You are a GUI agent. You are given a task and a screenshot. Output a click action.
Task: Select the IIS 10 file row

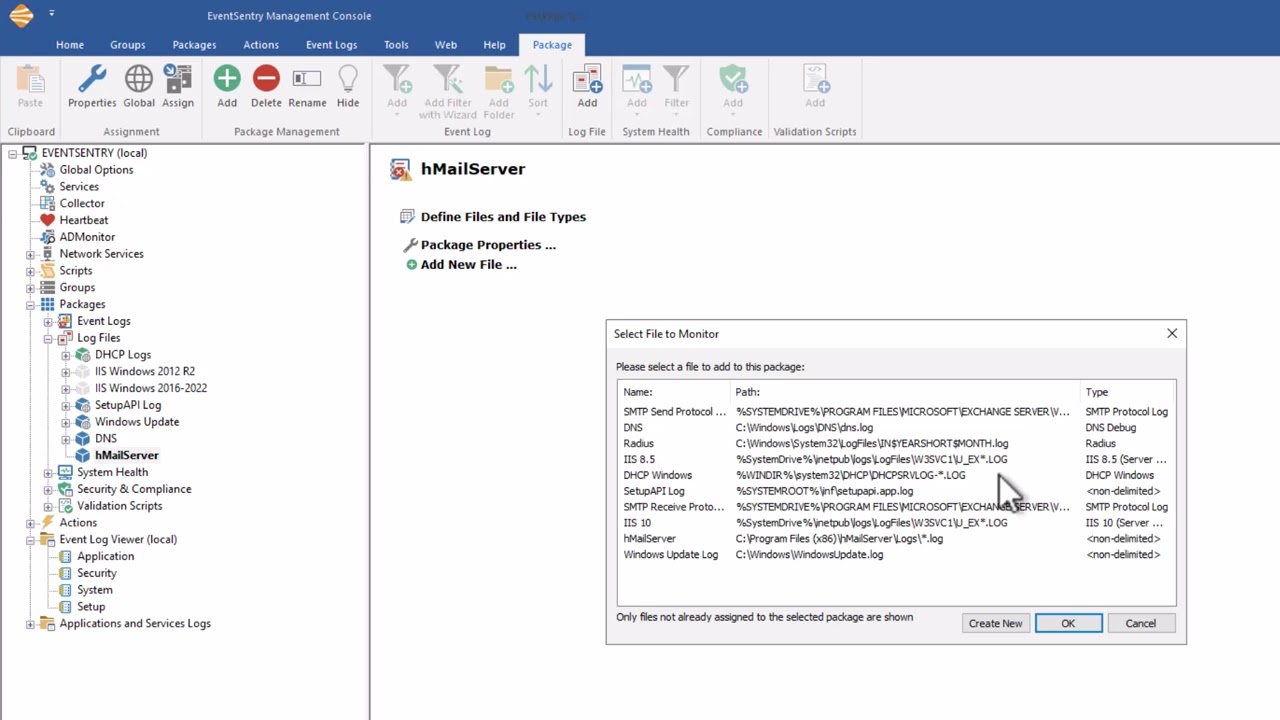click(896, 523)
